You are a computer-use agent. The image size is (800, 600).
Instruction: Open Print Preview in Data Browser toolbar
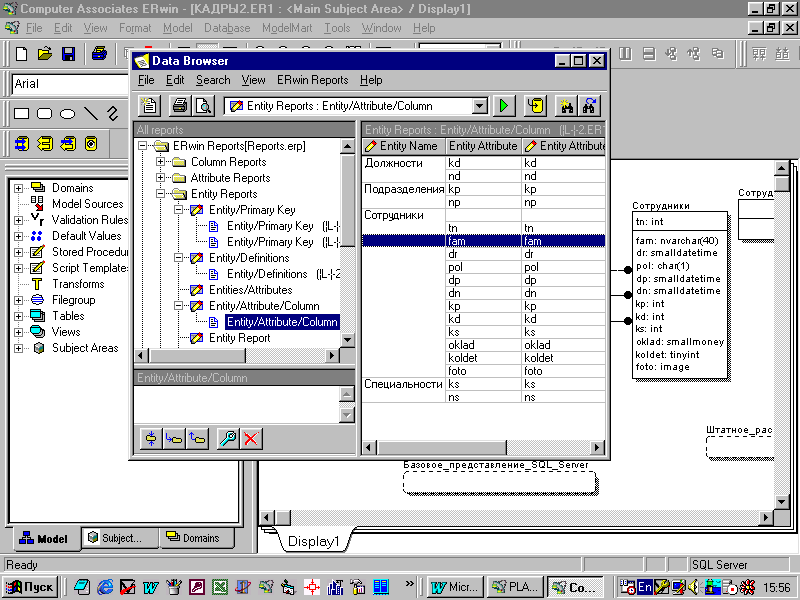coord(204,106)
